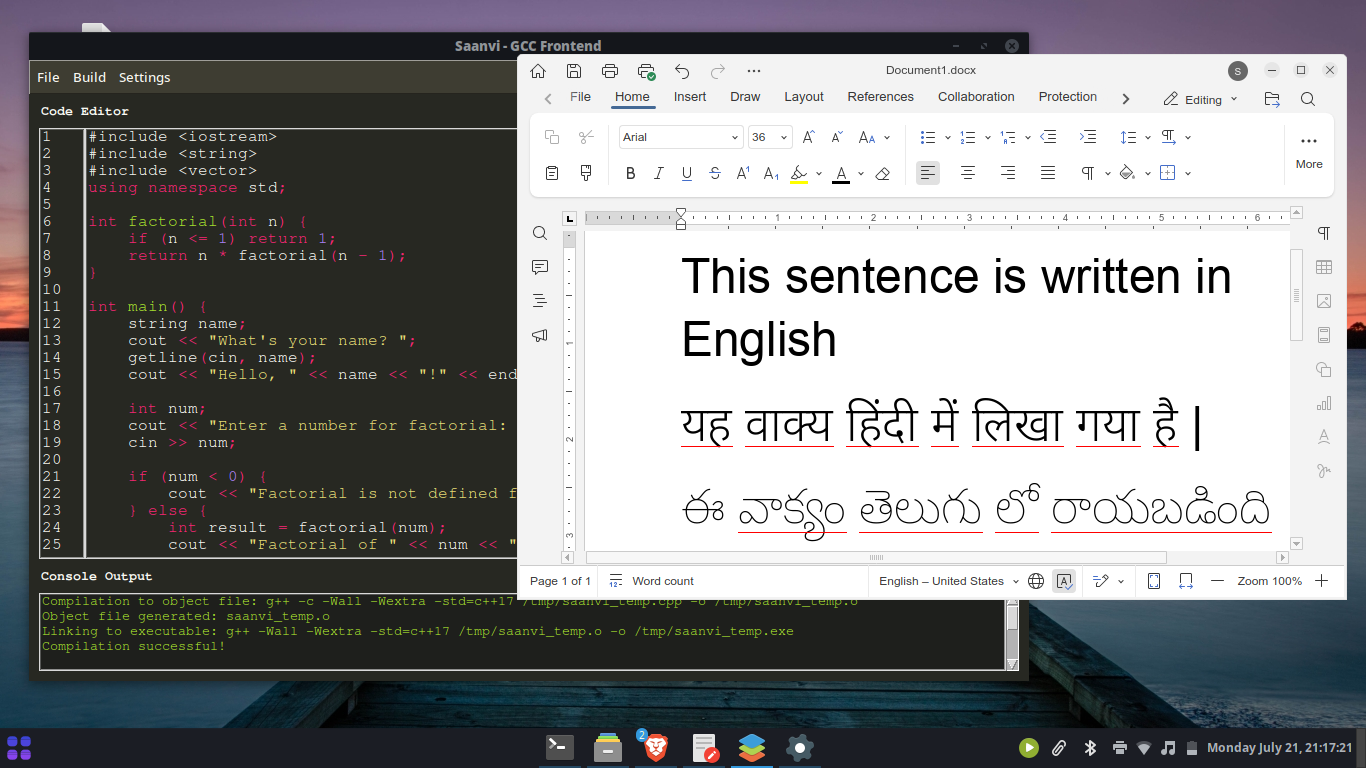
Task: Open the Comments panel in left sidebar
Action: tap(540, 267)
